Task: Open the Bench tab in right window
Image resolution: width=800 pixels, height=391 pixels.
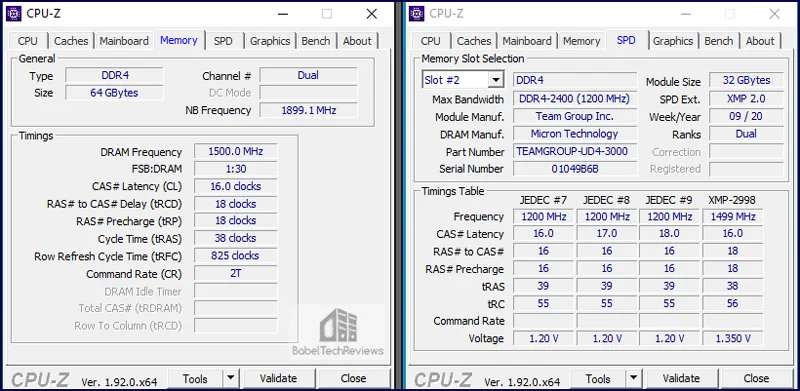Action: click(x=719, y=41)
